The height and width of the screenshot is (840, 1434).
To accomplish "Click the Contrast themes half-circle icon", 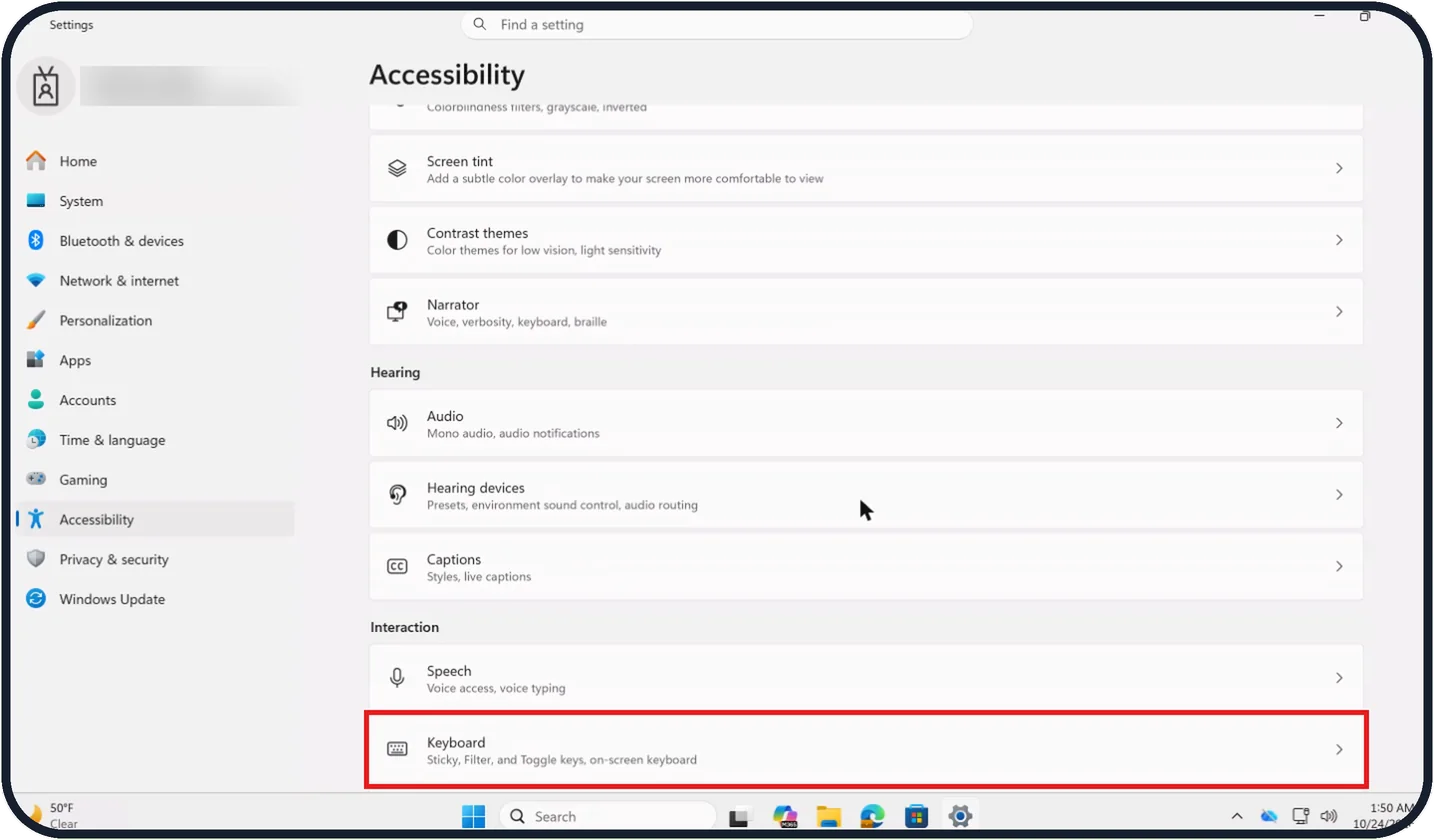I will click(x=397, y=240).
